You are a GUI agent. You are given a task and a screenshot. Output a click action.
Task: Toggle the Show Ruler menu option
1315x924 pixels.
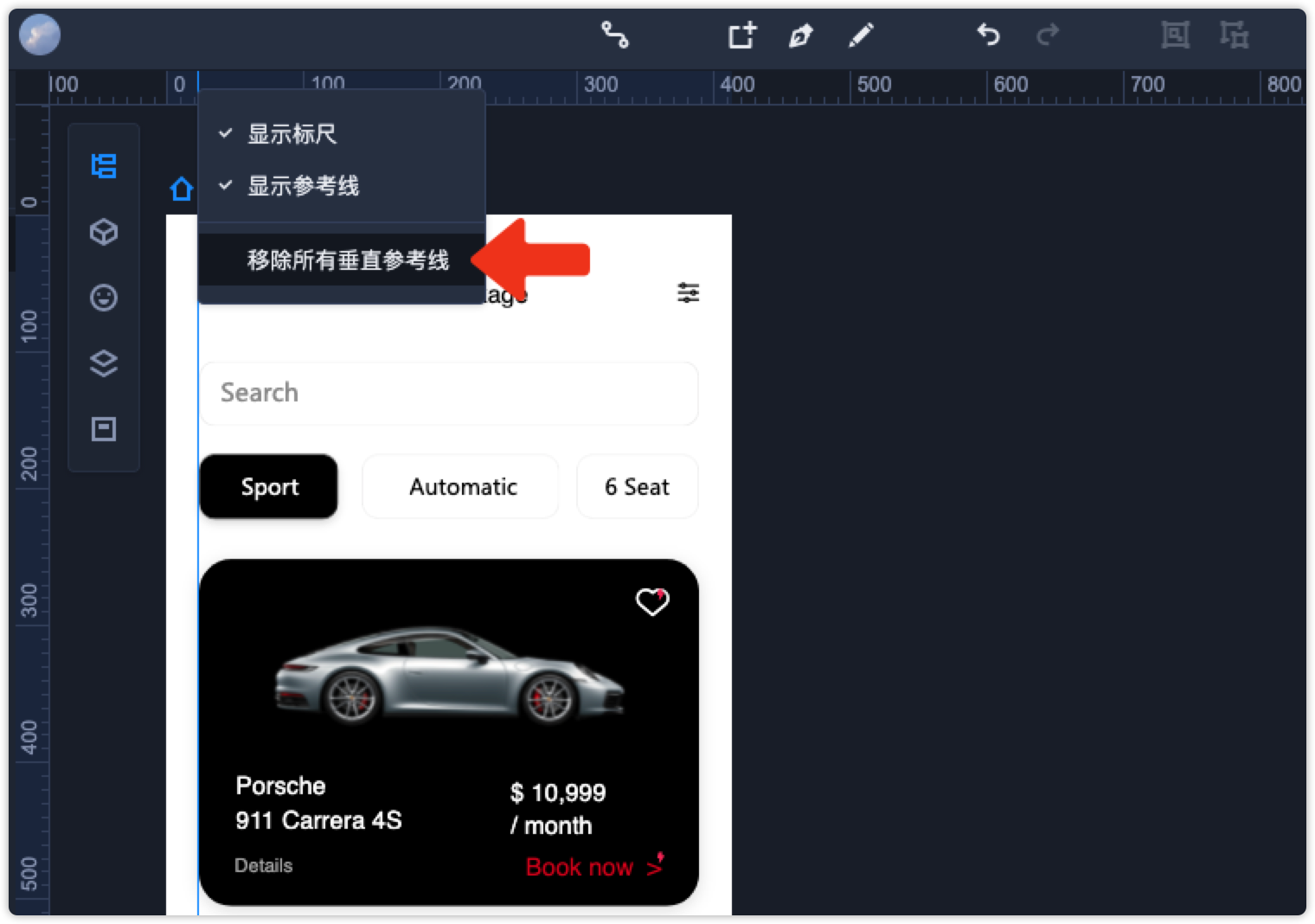point(341,134)
